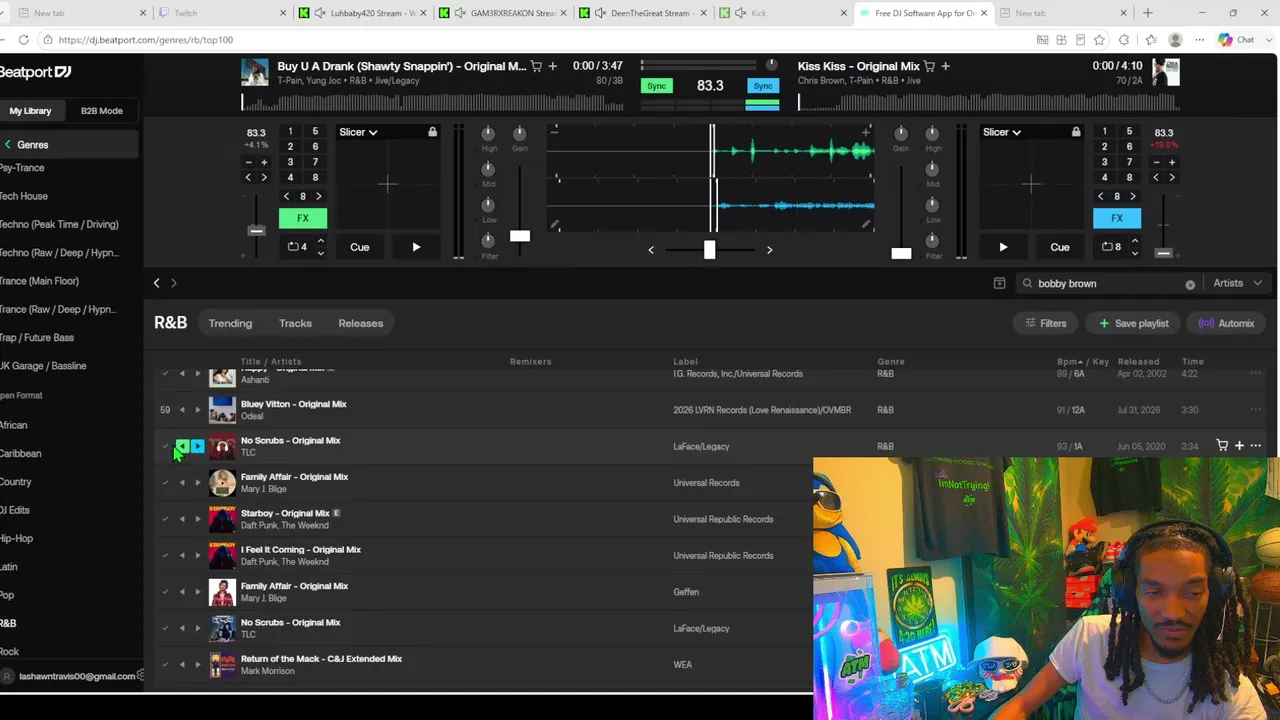The image size is (1280, 720).
Task: Focus the search field containing bobby brown
Action: [x=1108, y=283]
